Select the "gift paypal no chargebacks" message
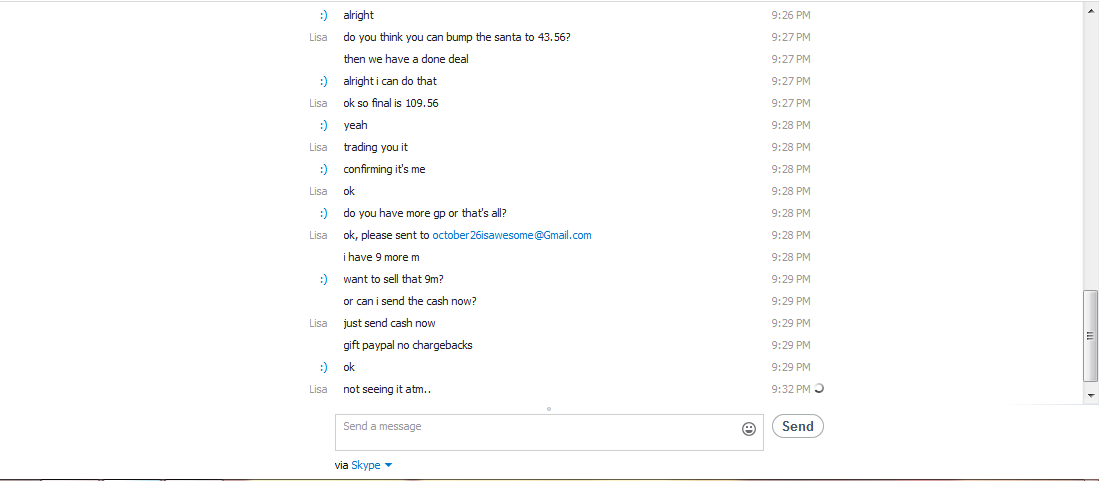This screenshot has width=1099, height=481. [408, 345]
